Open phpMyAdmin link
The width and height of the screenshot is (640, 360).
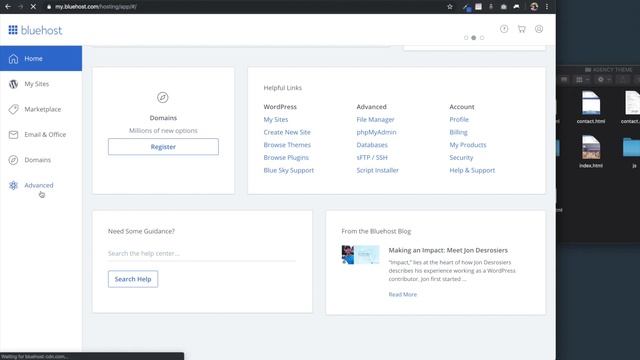pos(376,132)
